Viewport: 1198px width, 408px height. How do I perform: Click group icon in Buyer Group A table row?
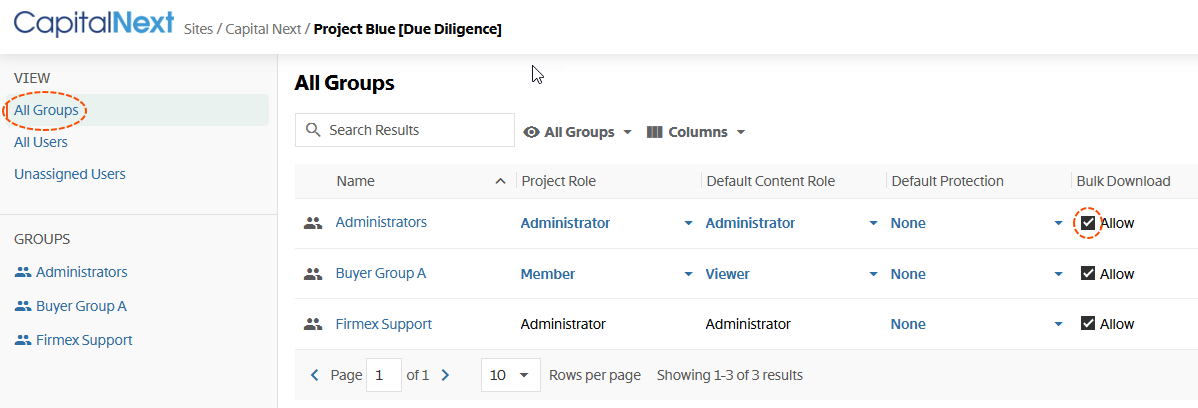tap(312, 274)
